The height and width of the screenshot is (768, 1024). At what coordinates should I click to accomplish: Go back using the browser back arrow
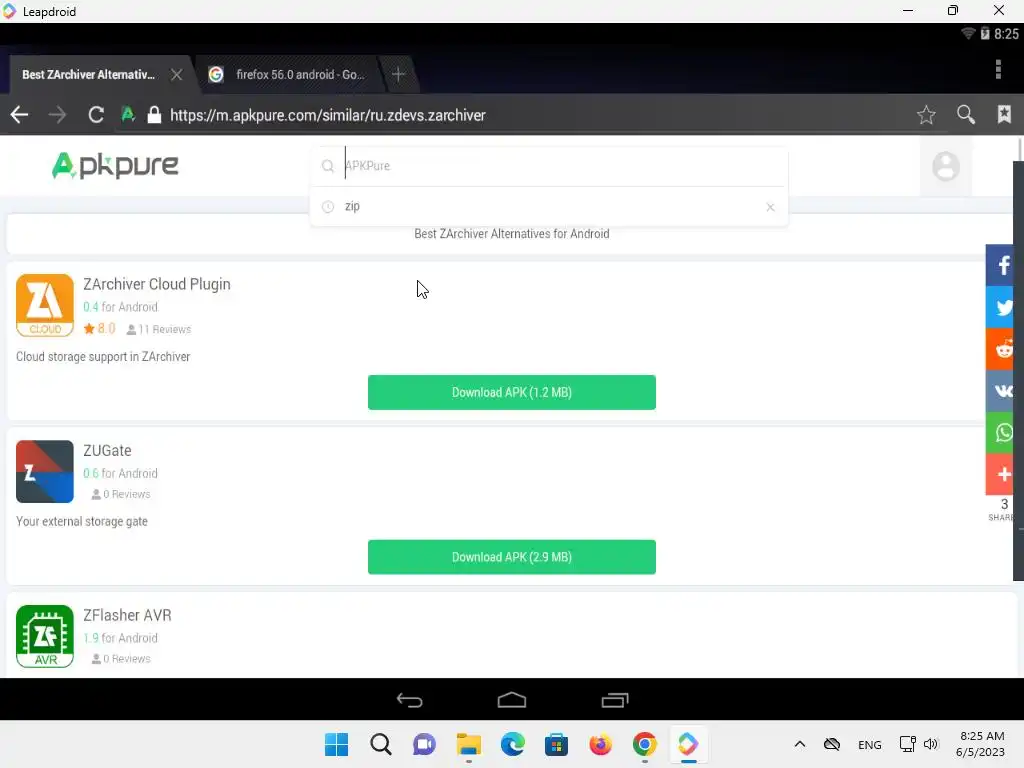(20, 115)
